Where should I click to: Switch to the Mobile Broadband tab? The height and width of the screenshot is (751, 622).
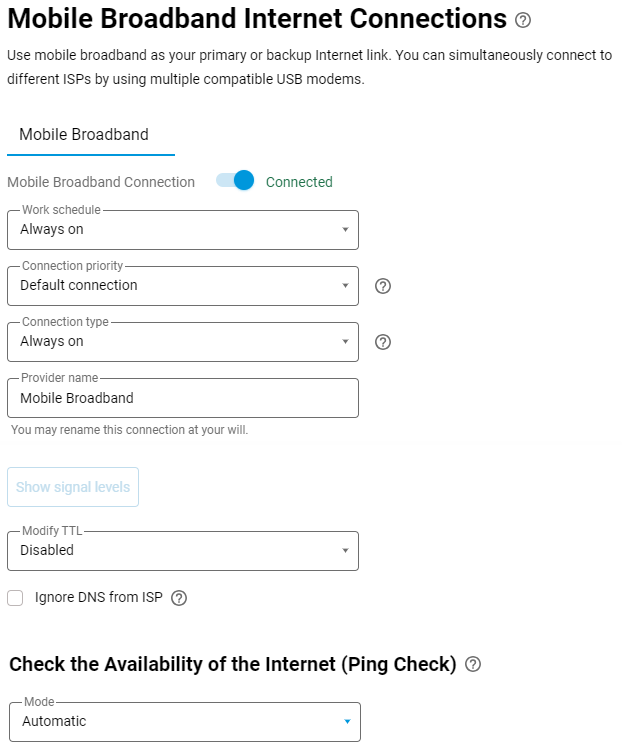pyautogui.click(x=84, y=135)
